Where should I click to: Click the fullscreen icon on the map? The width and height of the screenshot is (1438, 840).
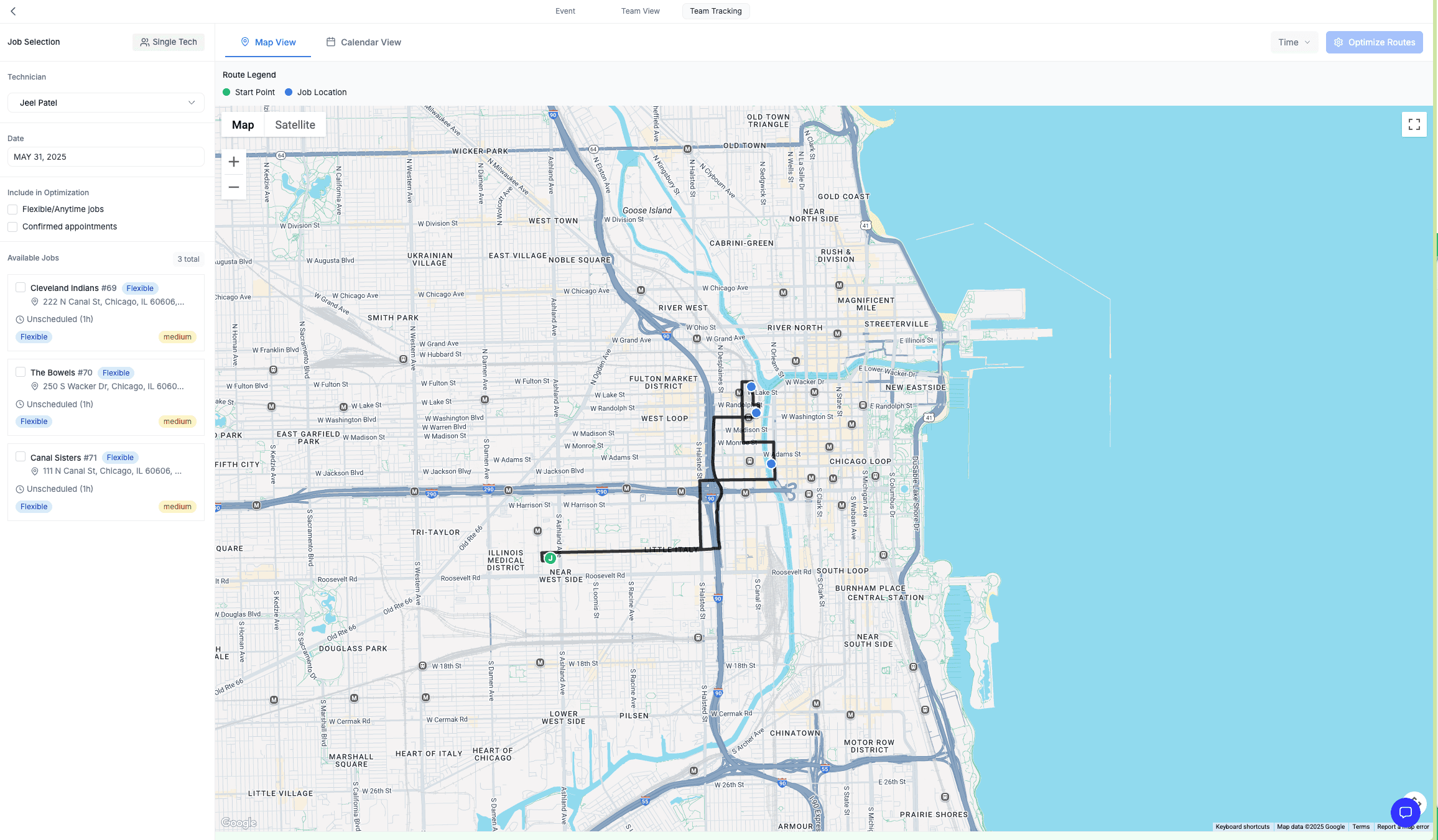1414,124
